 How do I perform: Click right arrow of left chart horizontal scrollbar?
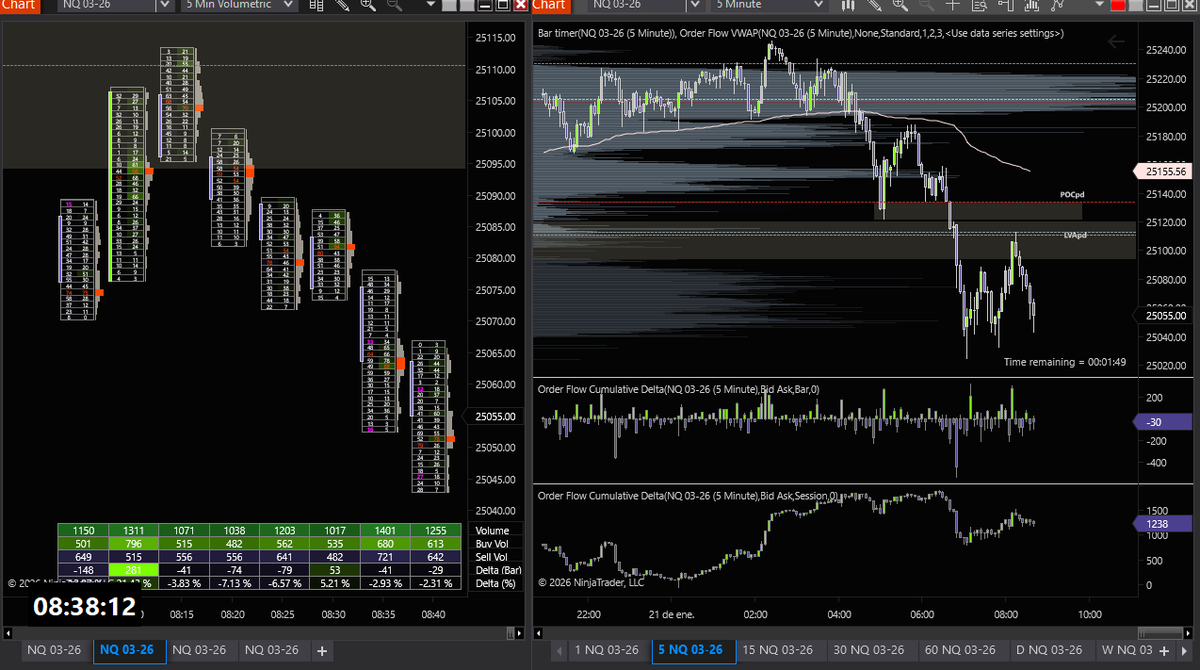tap(517, 633)
